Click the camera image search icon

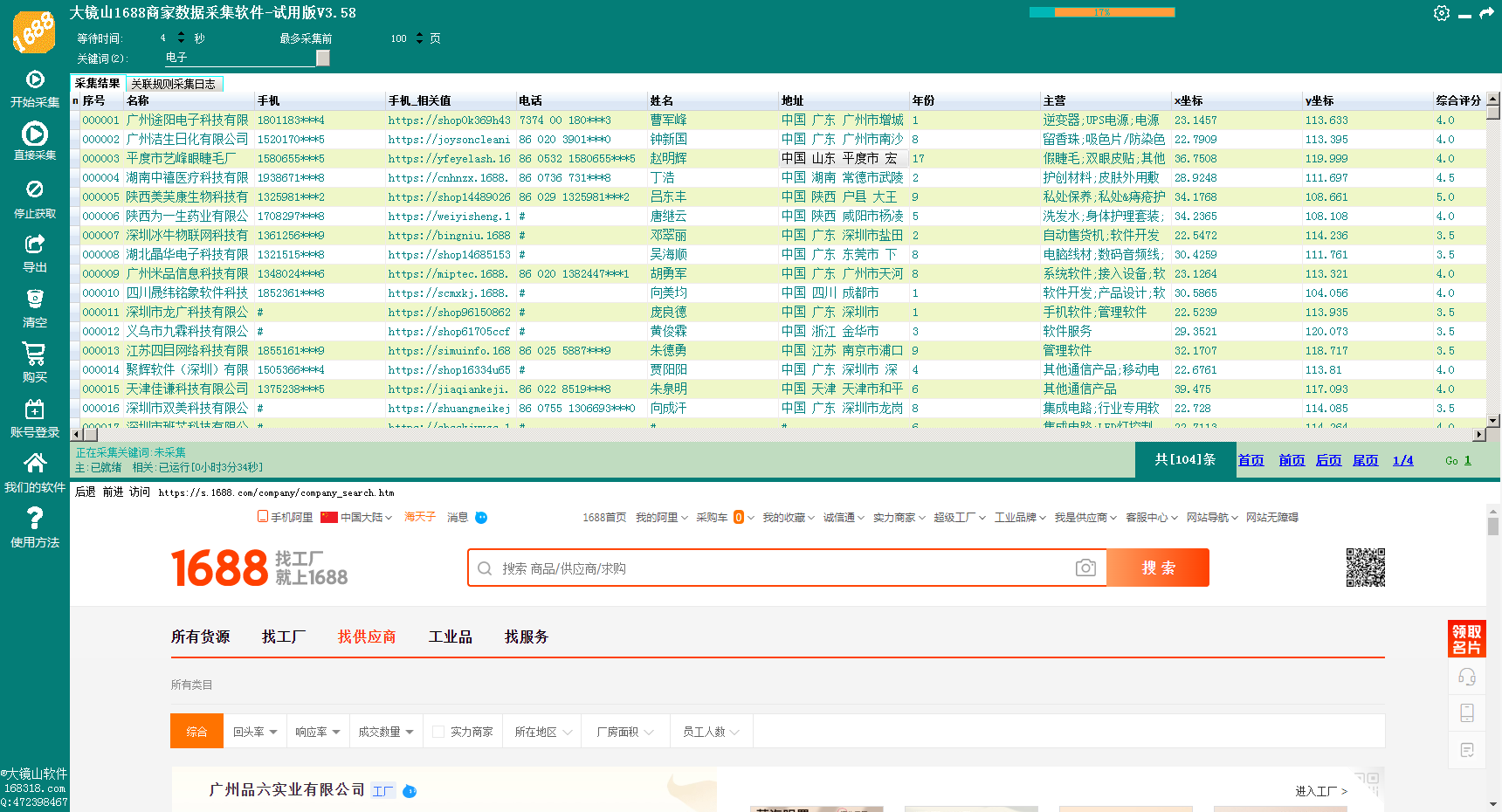click(x=1085, y=568)
